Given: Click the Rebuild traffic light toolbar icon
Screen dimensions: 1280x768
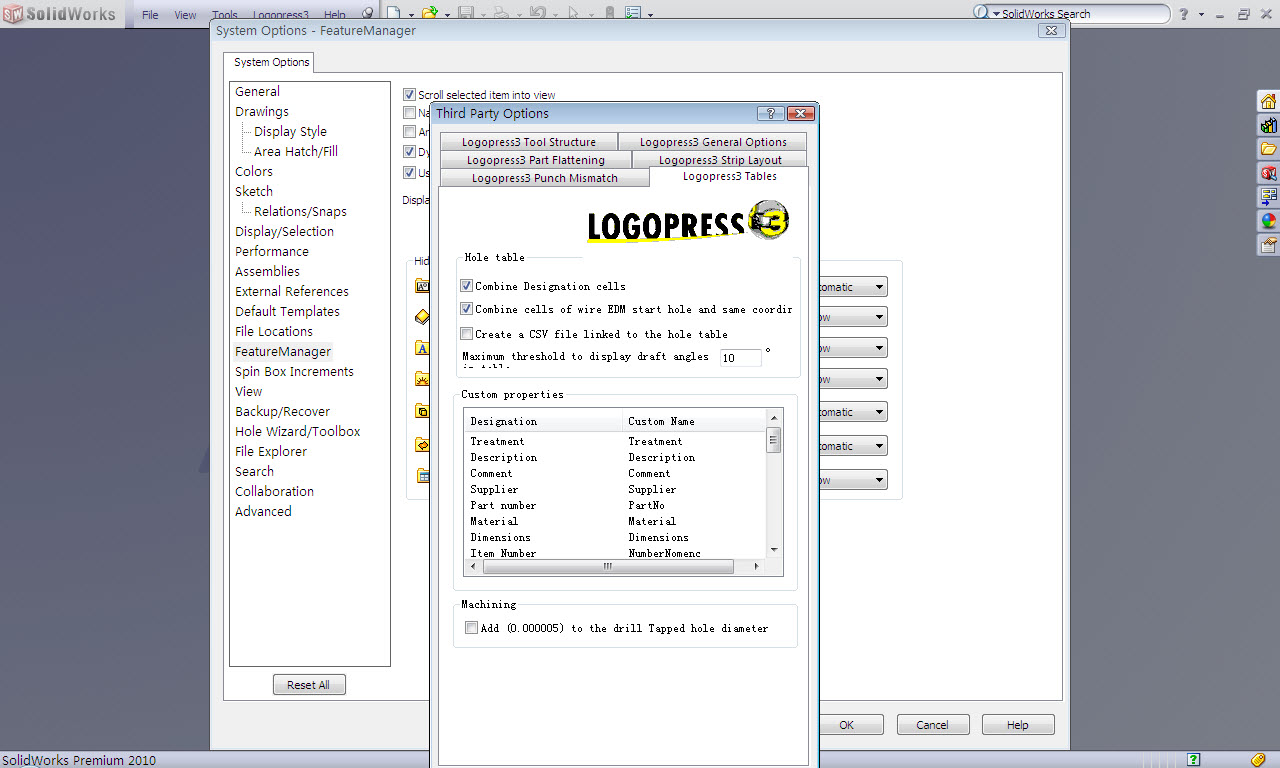Looking at the screenshot, I should coord(610,14).
